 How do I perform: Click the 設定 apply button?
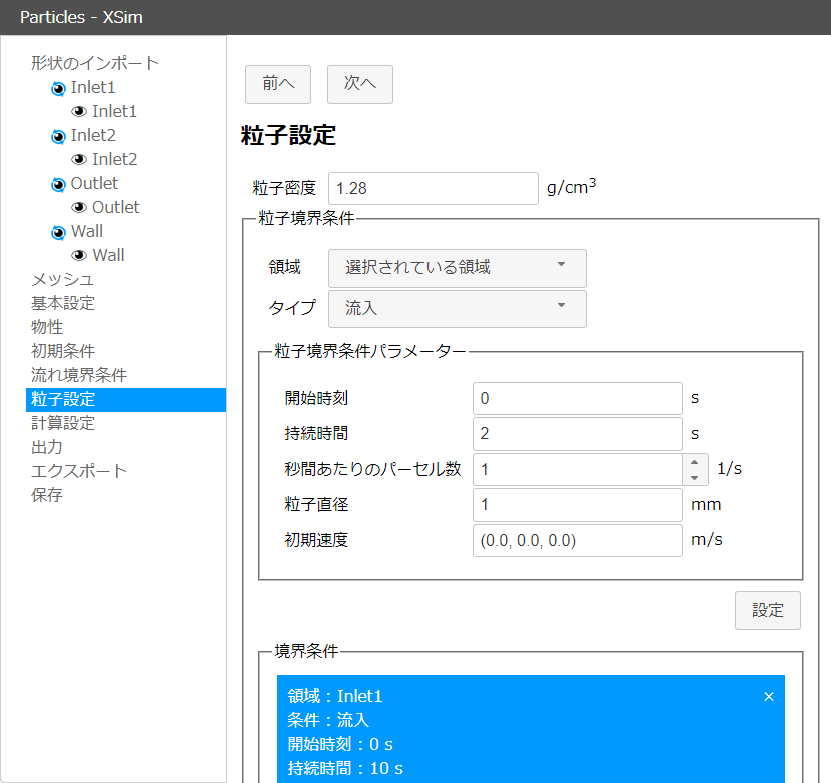pos(767,610)
